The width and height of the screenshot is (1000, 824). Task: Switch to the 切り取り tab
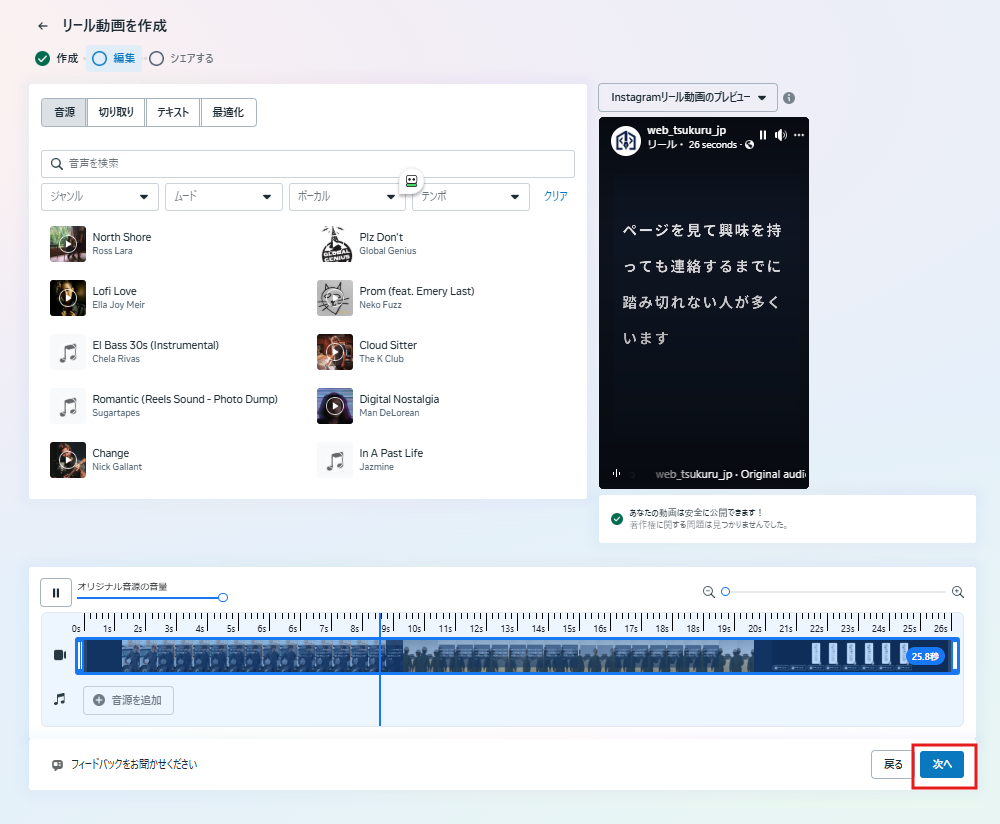116,113
